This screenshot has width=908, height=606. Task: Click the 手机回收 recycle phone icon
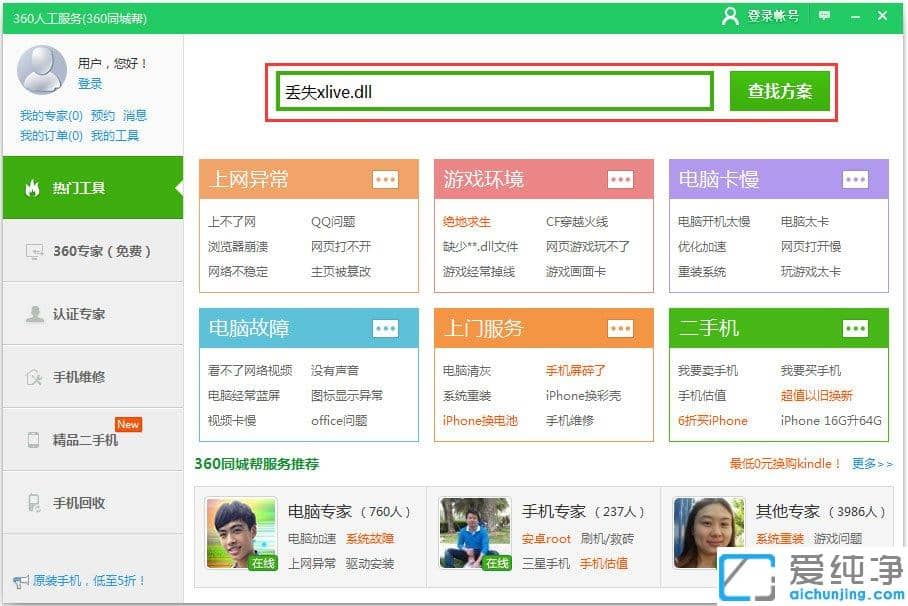[x=31, y=503]
